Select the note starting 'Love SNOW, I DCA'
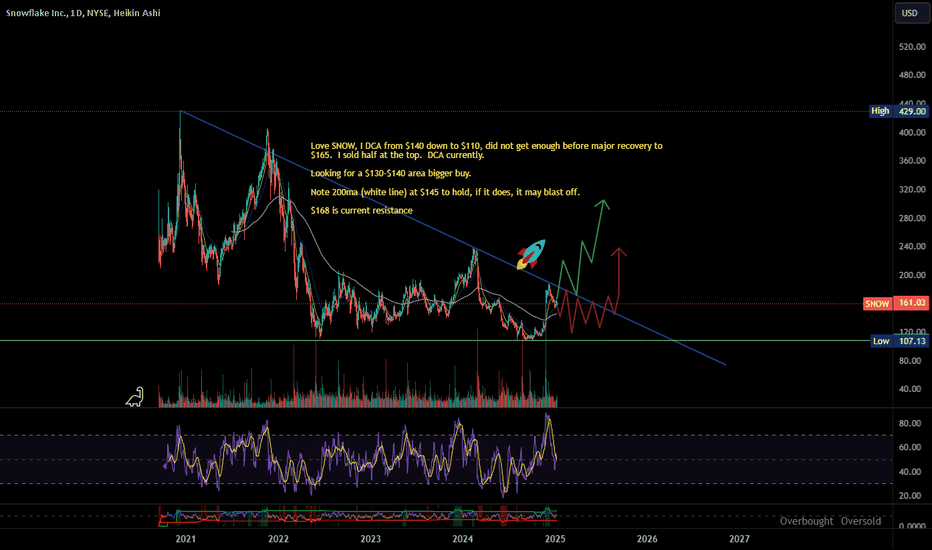 pyautogui.click(x=486, y=150)
